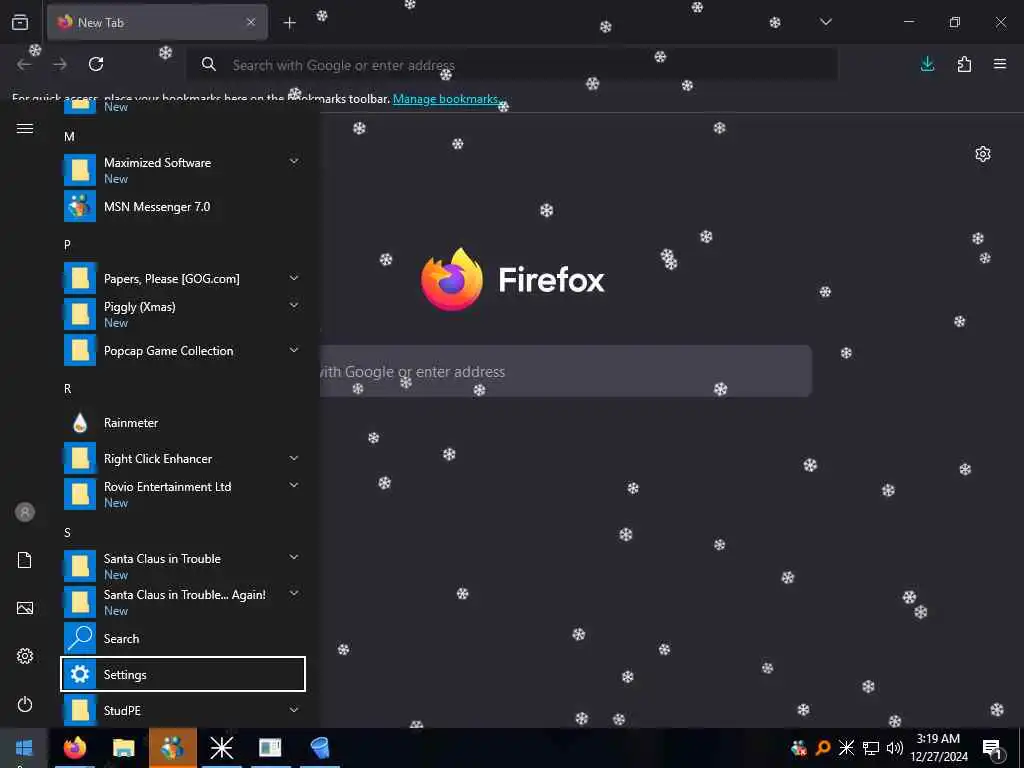Click the Windows Start button
This screenshot has height=768, width=1024.
click(x=24, y=748)
